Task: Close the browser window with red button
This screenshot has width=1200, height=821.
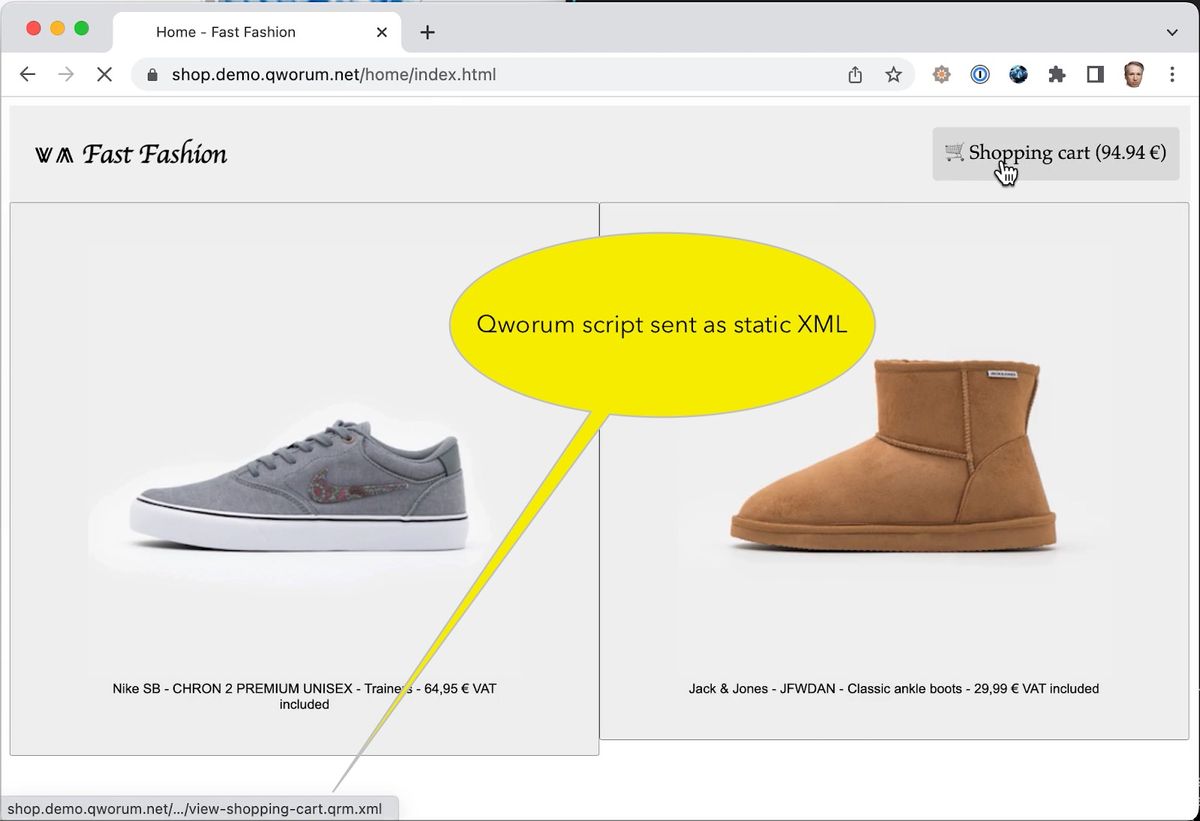Action: pos(33,28)
